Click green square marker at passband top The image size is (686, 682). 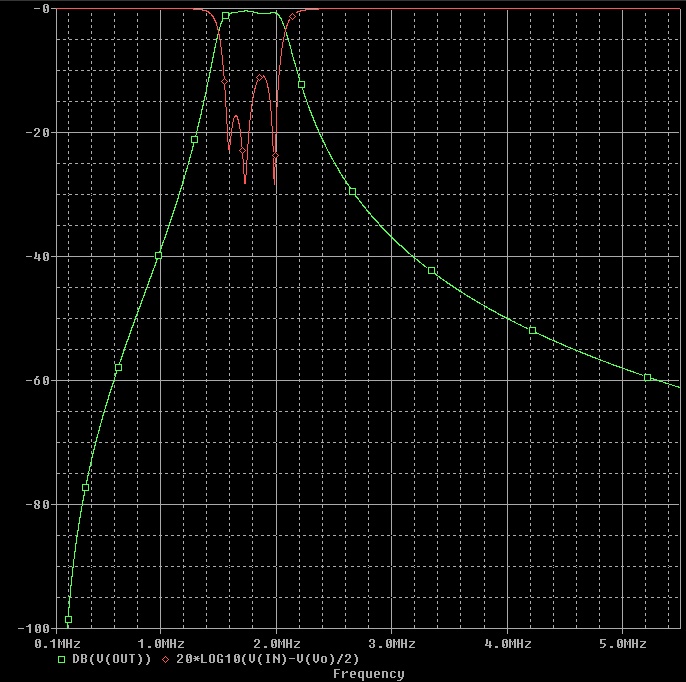click(225, 16)
